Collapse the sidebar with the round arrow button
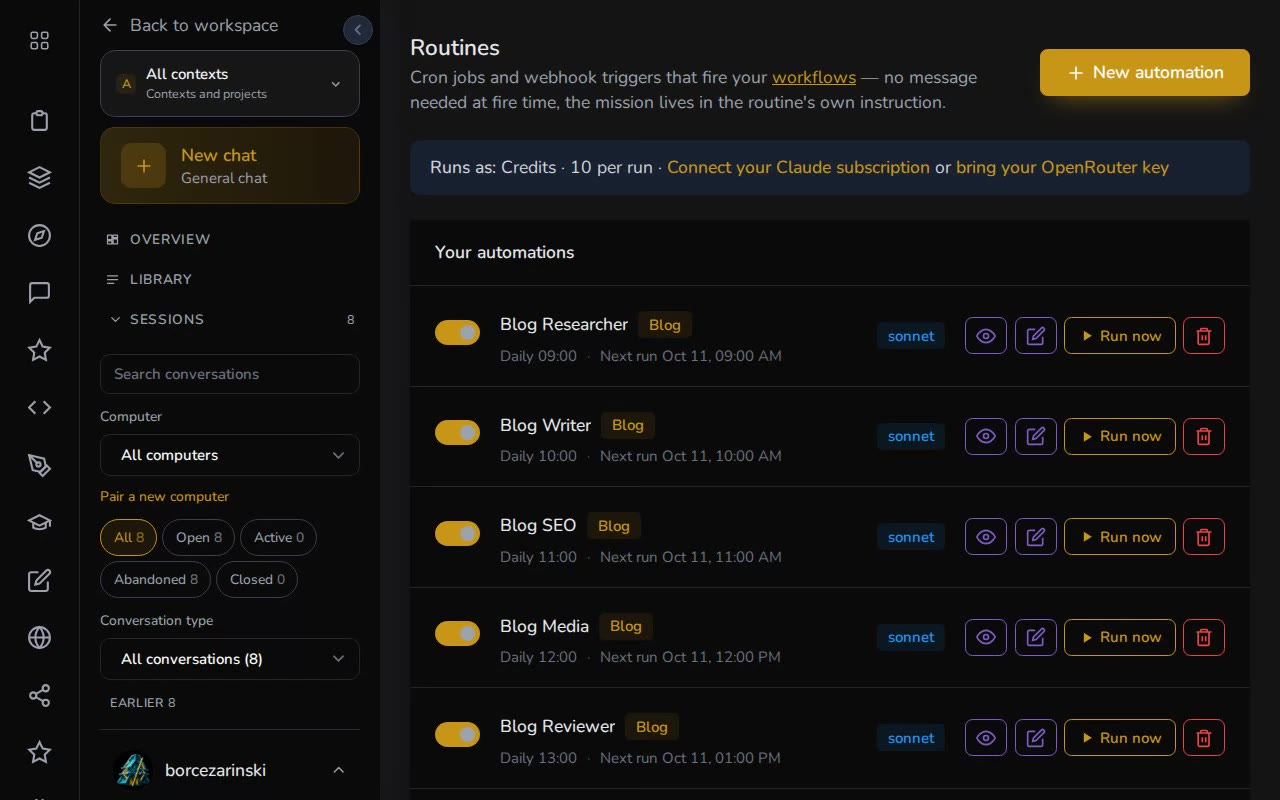 click(358, 30)
